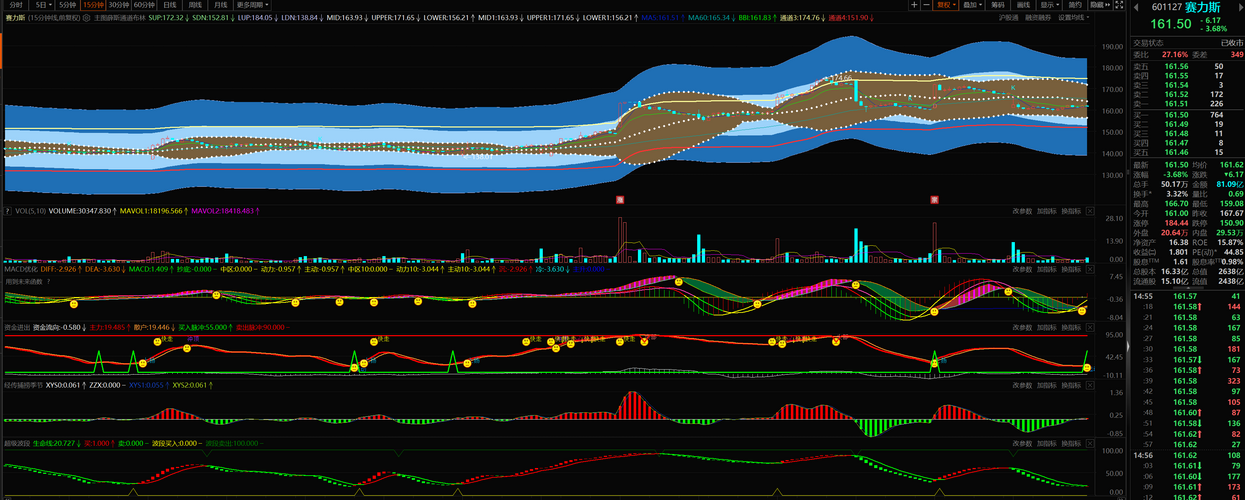Screen dimensions: 1245x500
Task: Close the MACD优化 indicator panel
Action: coord(1090,268)
